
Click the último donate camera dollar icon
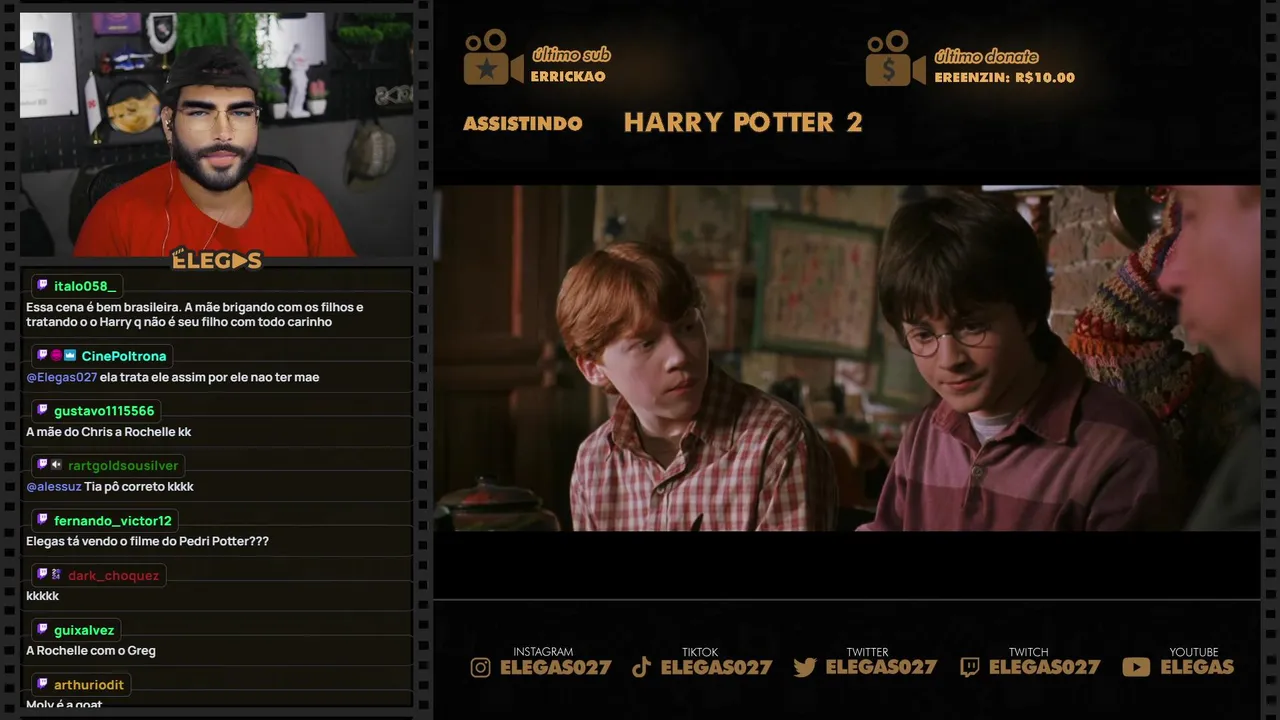tap(895, 58)
